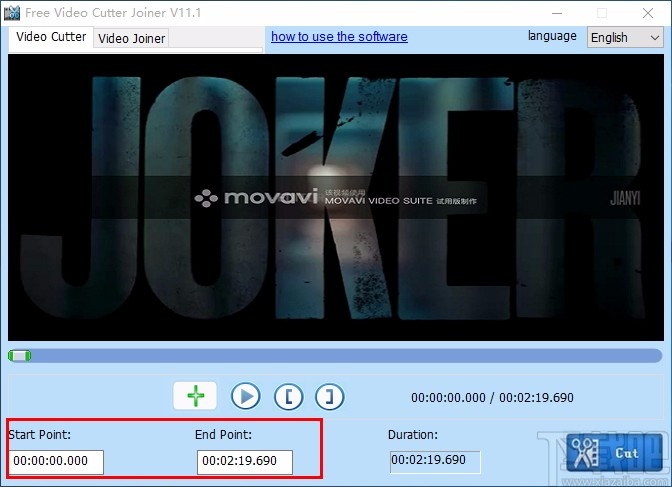The image size is (672, 487).
Task: Click the End Point time field
Action: coord(245,461)
